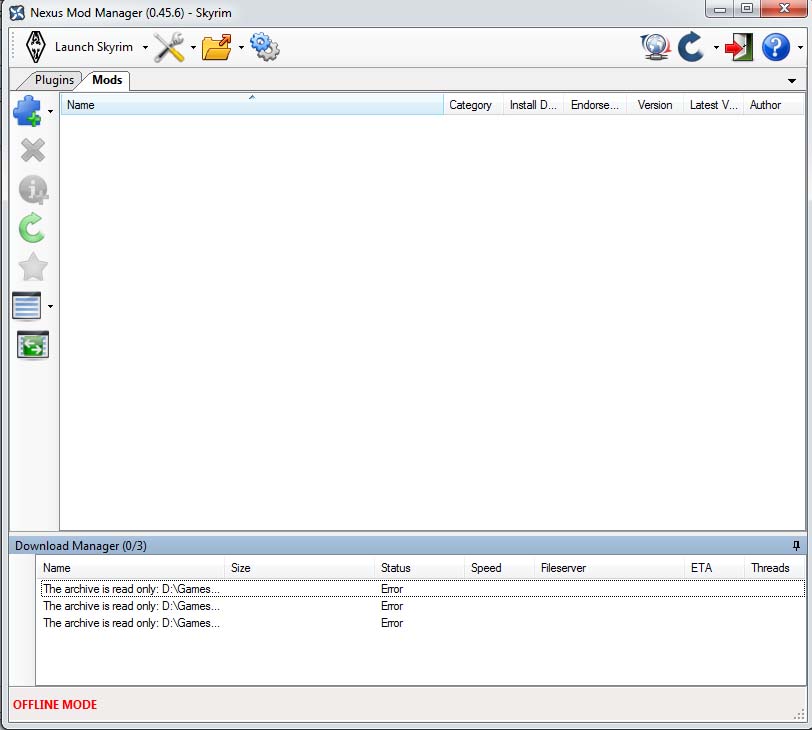Click the Error status of the first download
This screenshot has width=812, height=730.
pyautogui.click(x=392, y=589)
